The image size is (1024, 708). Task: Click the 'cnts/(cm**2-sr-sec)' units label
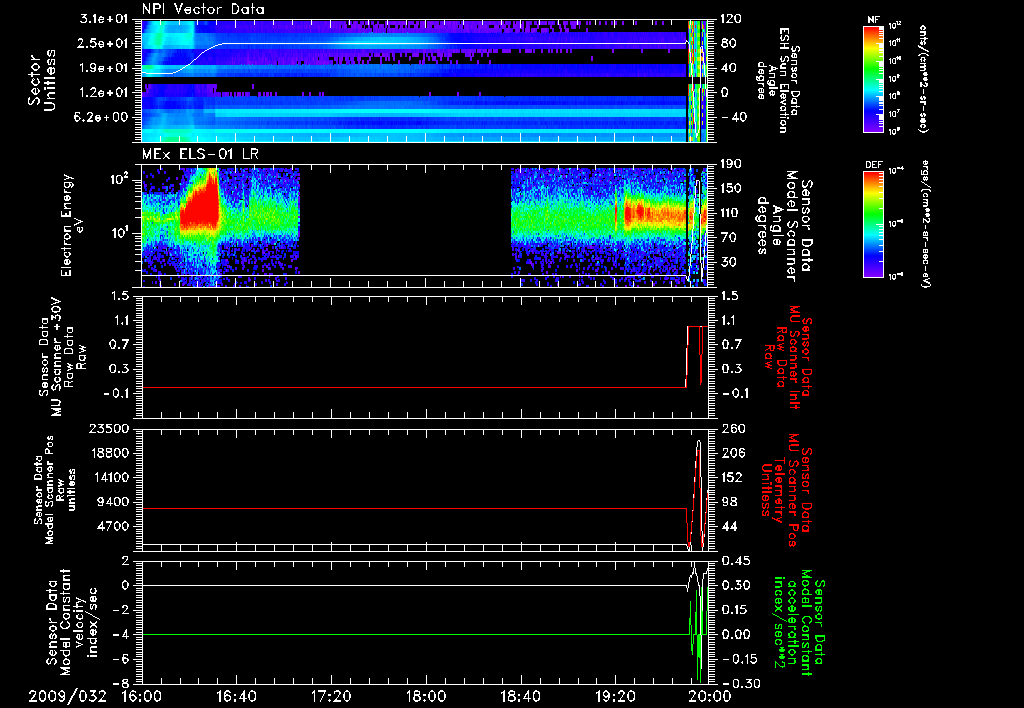[923, 79]
